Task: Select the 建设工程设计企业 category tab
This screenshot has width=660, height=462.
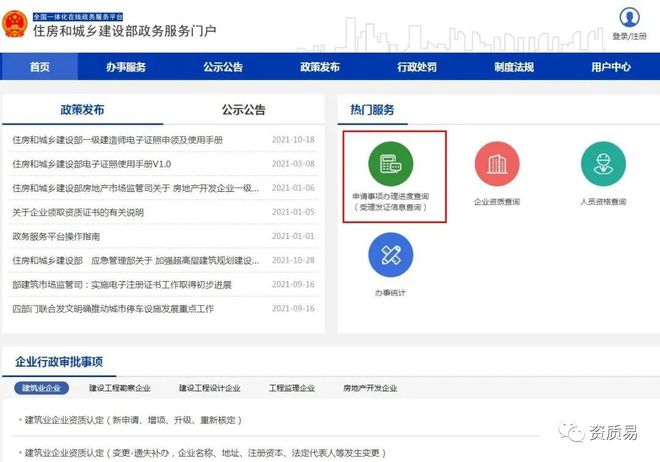Action: pyautogui.click(x=210, y=388)
